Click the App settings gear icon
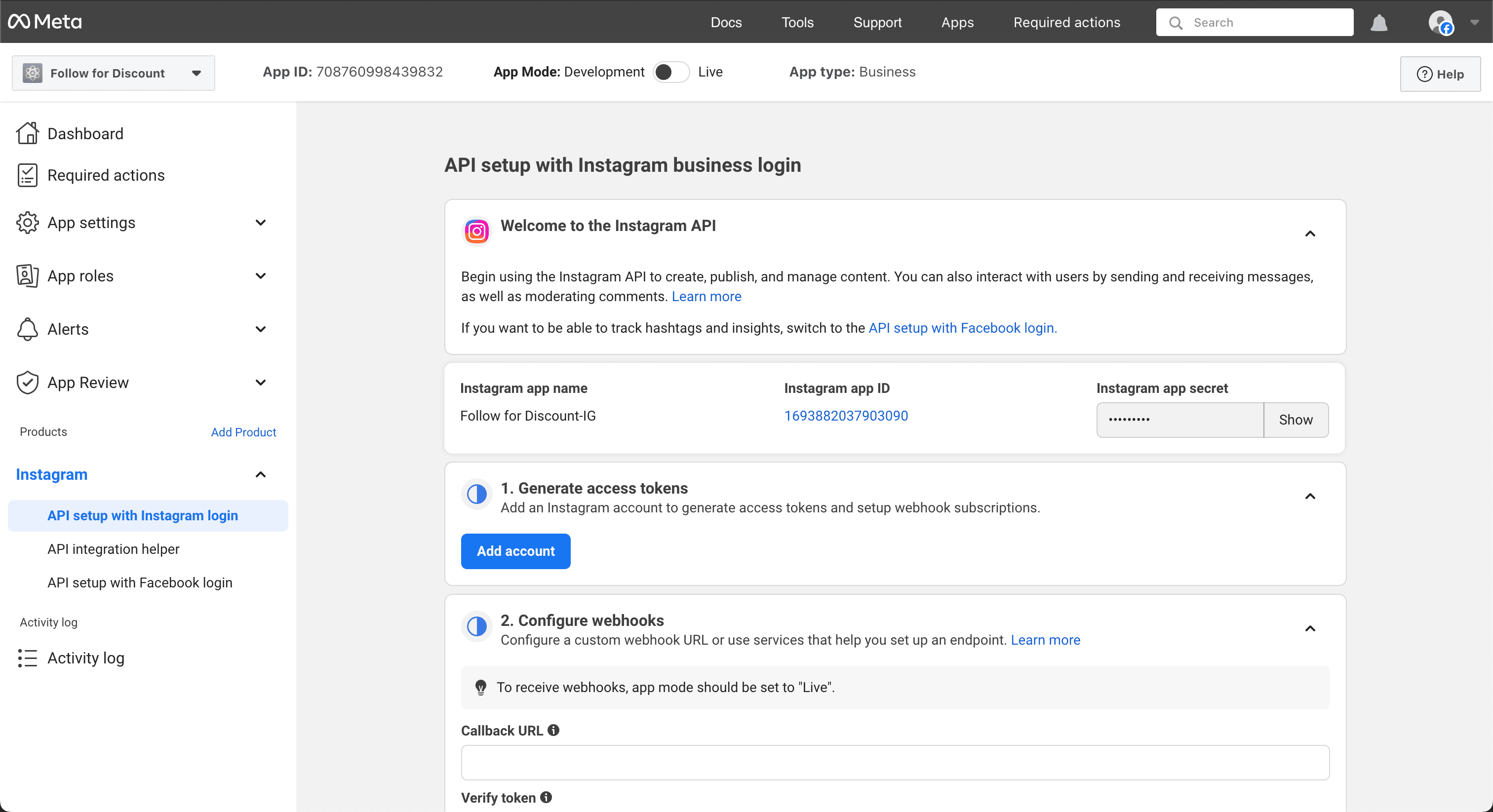 [x=27, y=223]
